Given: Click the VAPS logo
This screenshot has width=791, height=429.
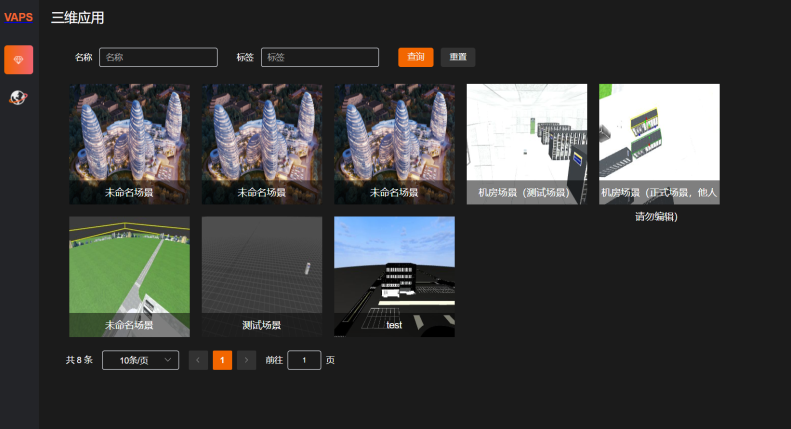Looking at the screenshot, I should coord(18,17).
